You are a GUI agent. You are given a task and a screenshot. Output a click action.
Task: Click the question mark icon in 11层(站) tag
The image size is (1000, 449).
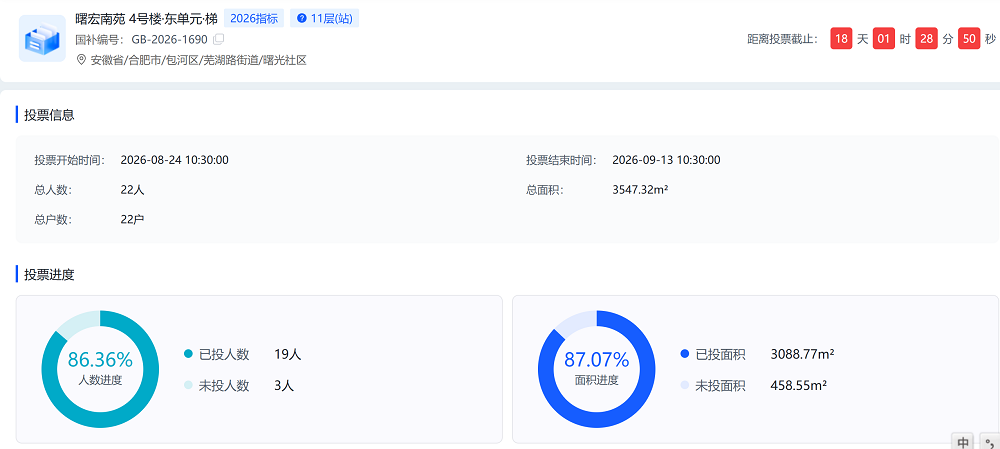coord(302,18)
